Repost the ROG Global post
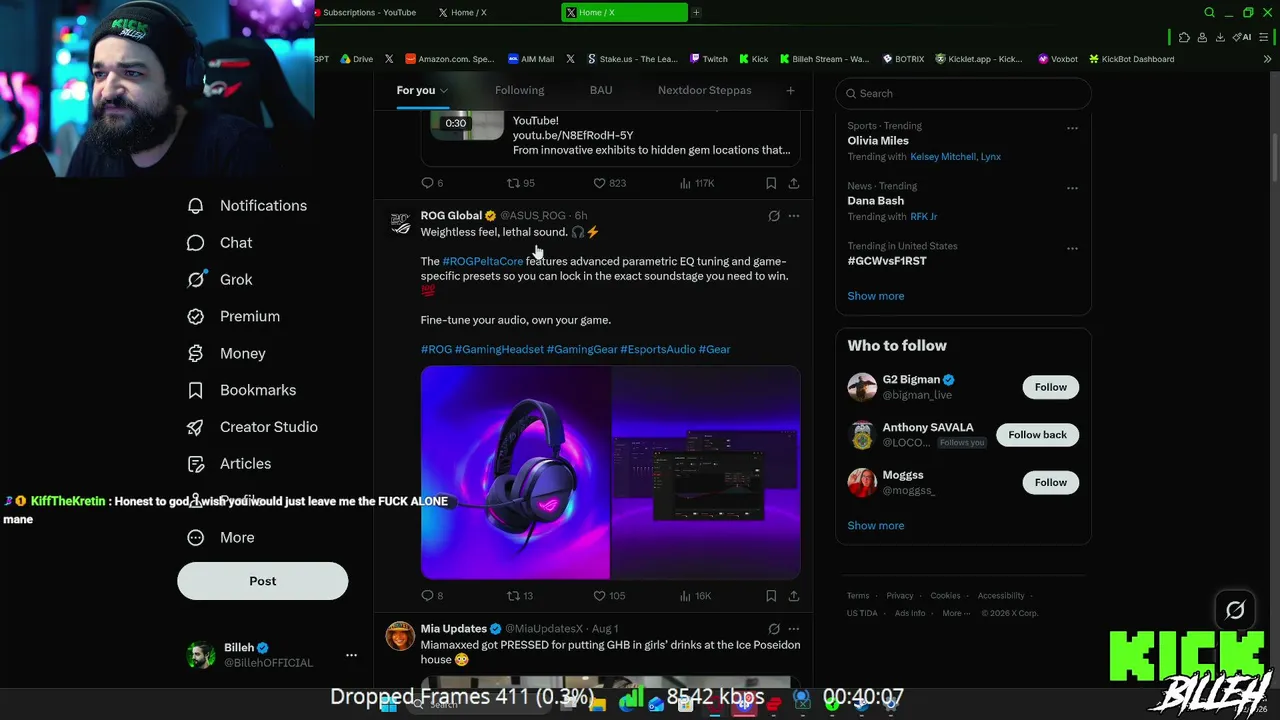Viewport: 1280px width, 720px height. pyautogui.click(x=520, y=596)
